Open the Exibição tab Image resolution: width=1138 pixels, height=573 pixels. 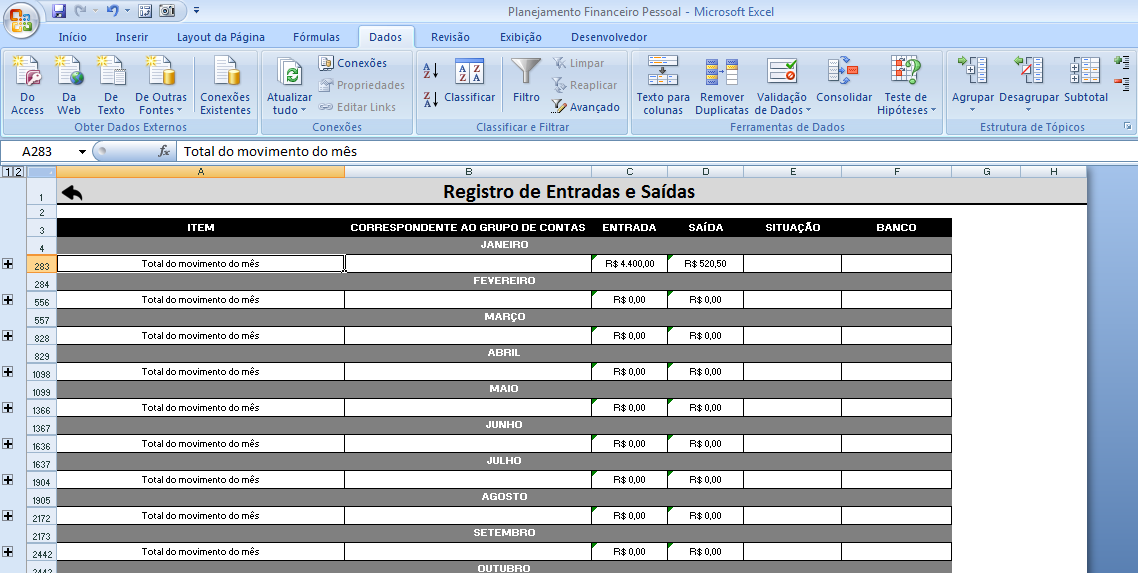point(520,37)
